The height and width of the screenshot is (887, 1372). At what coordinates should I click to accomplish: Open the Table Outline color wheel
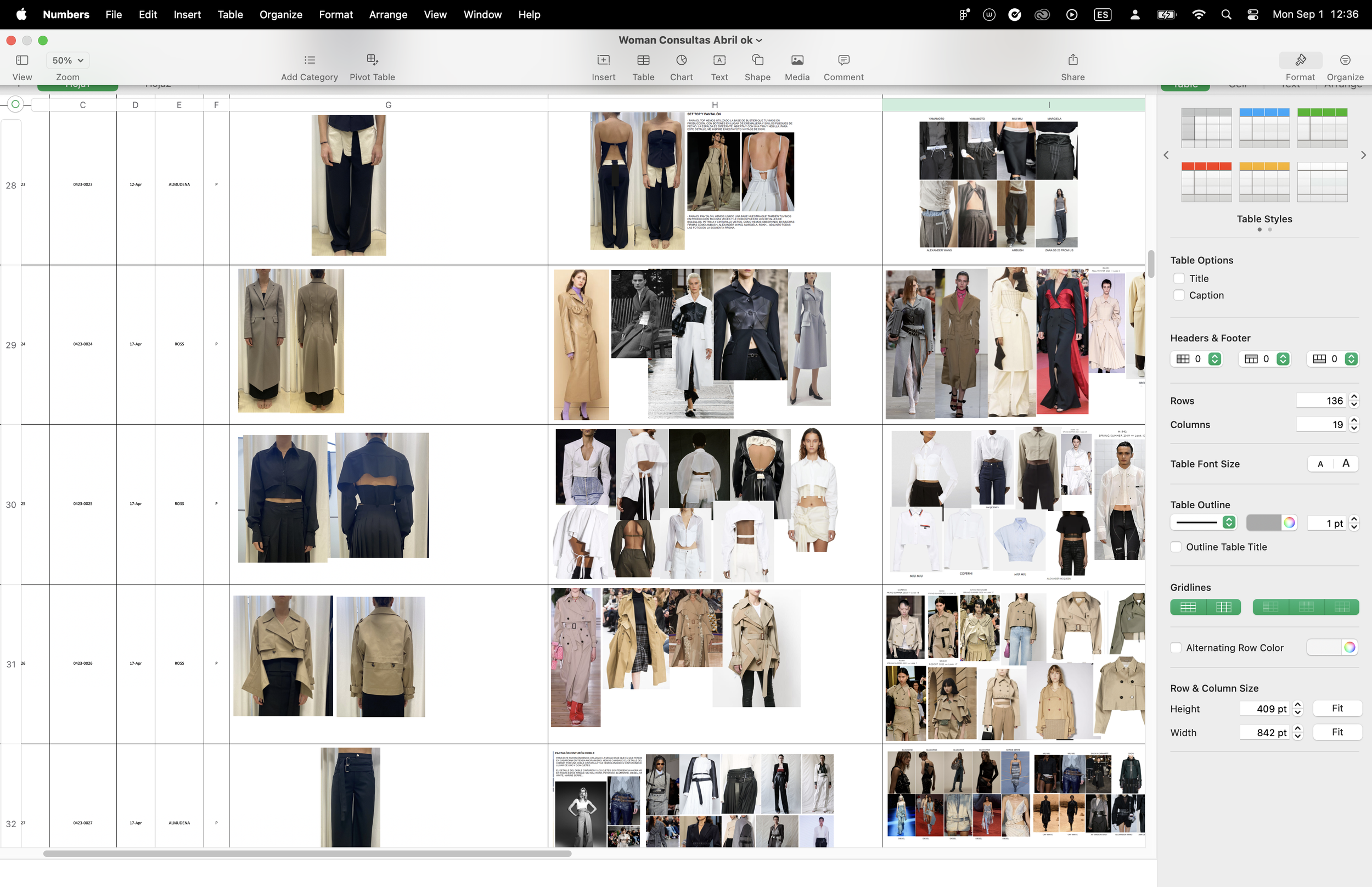(1289, 523)
